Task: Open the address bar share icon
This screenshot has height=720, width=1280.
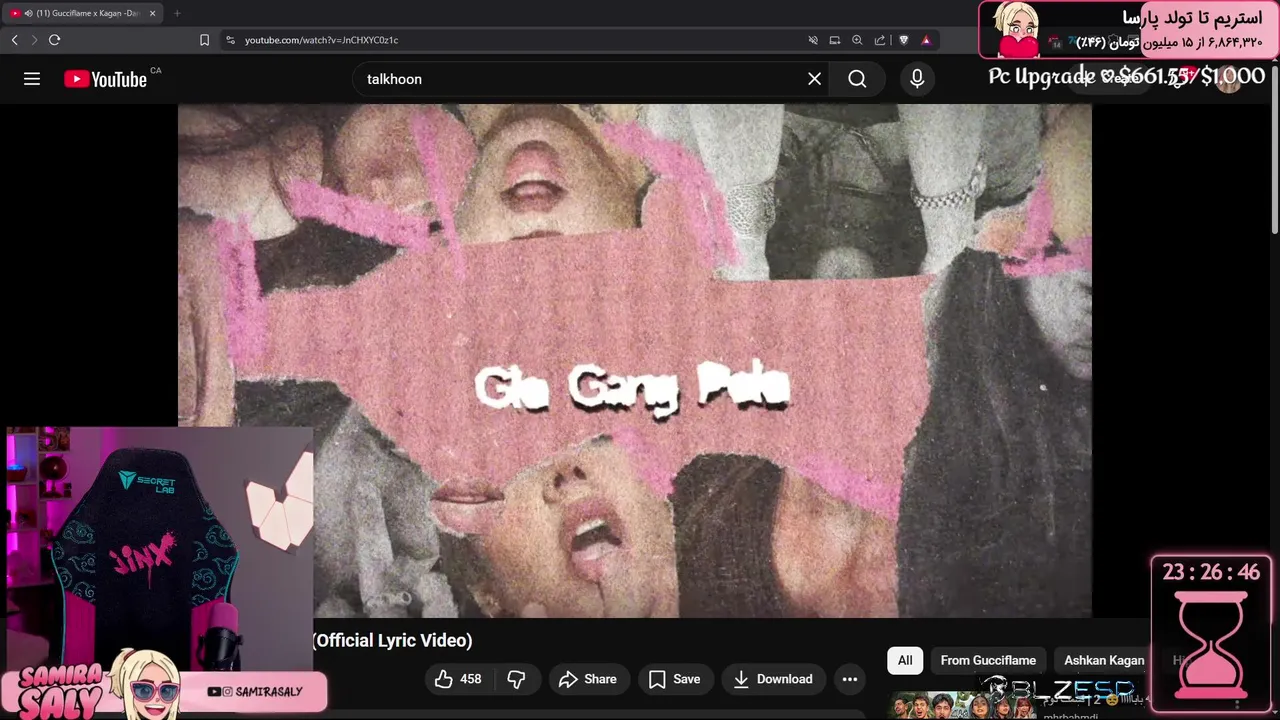Action: point(880,40)
